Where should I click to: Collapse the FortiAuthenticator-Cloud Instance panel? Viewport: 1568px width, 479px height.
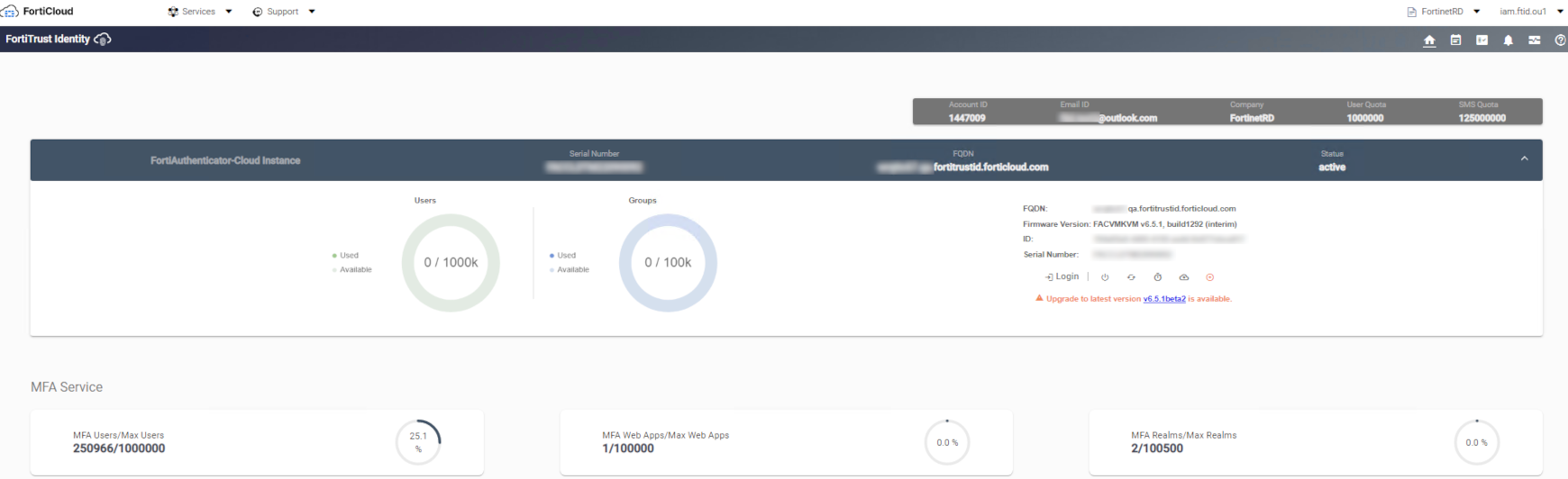tap(1525, 159)
